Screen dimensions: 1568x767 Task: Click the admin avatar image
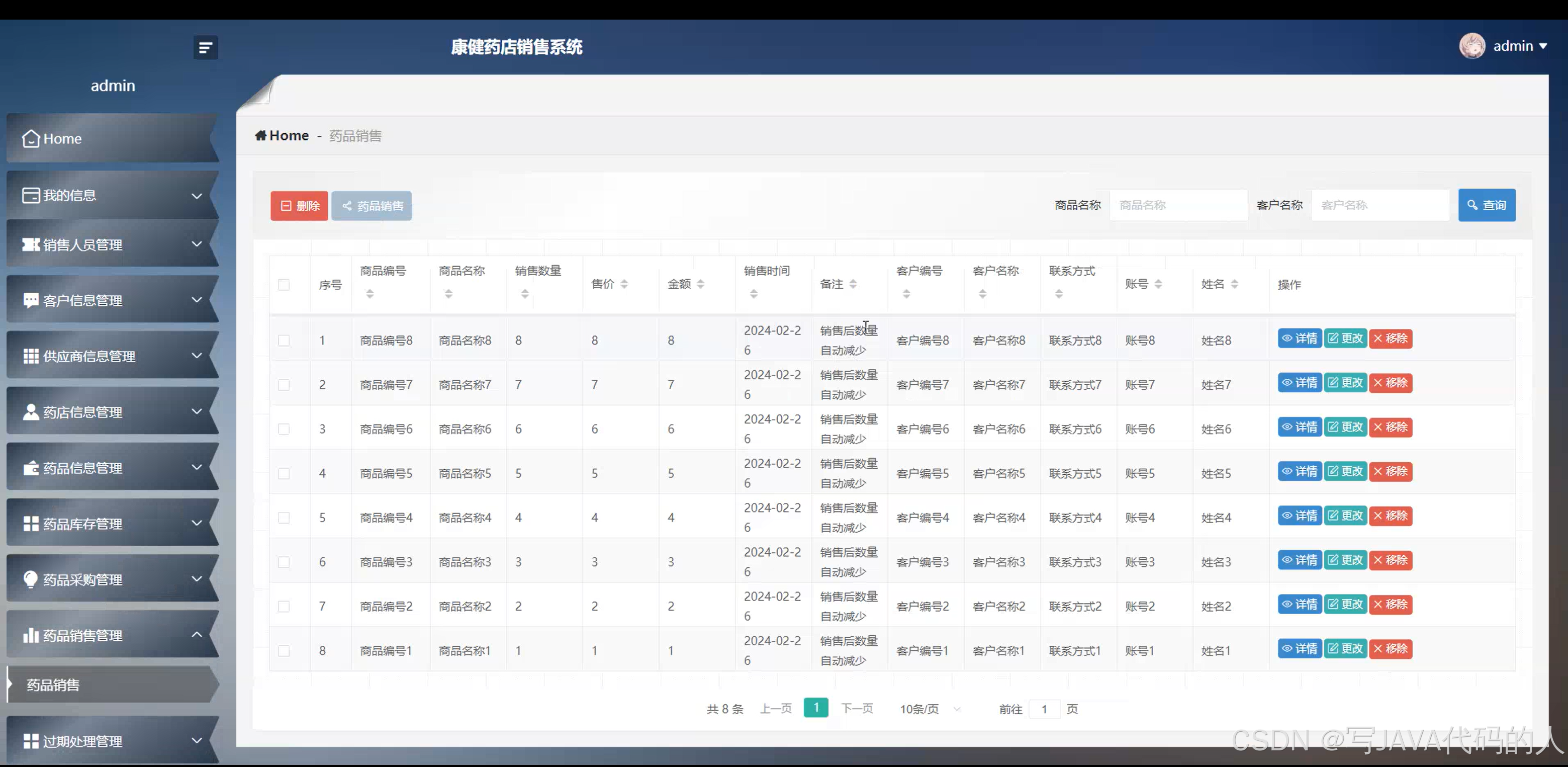[1472, 46]
